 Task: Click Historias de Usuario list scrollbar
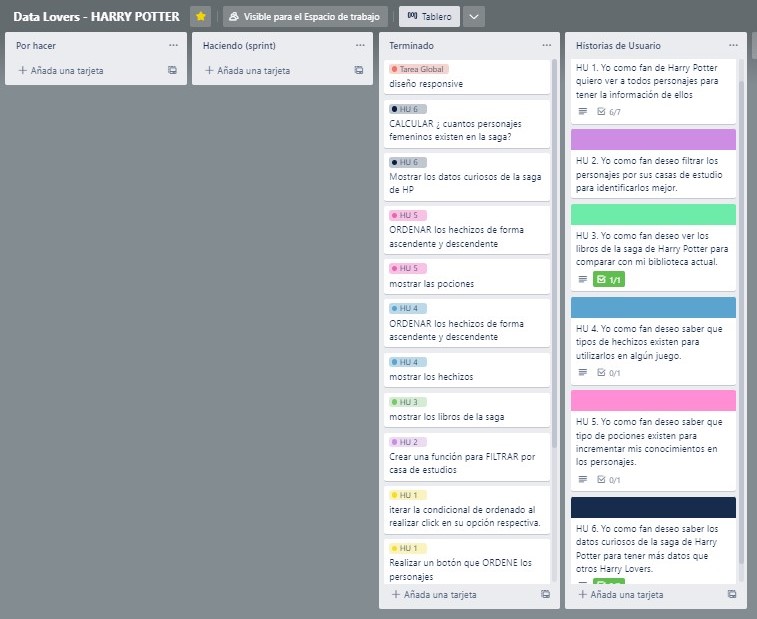pos(741,323)
